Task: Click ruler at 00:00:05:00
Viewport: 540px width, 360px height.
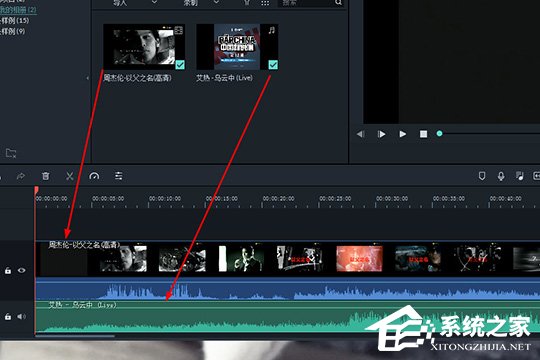Action: pyautogui.click(x=108, y=199)
